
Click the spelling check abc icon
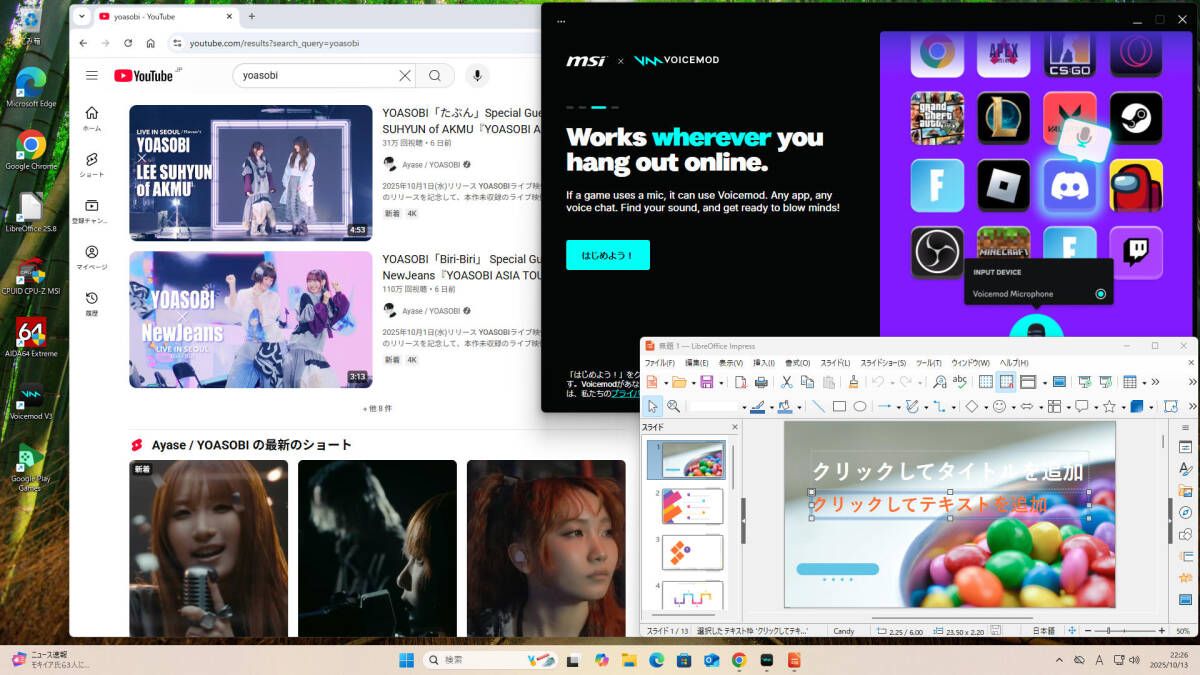960,382
